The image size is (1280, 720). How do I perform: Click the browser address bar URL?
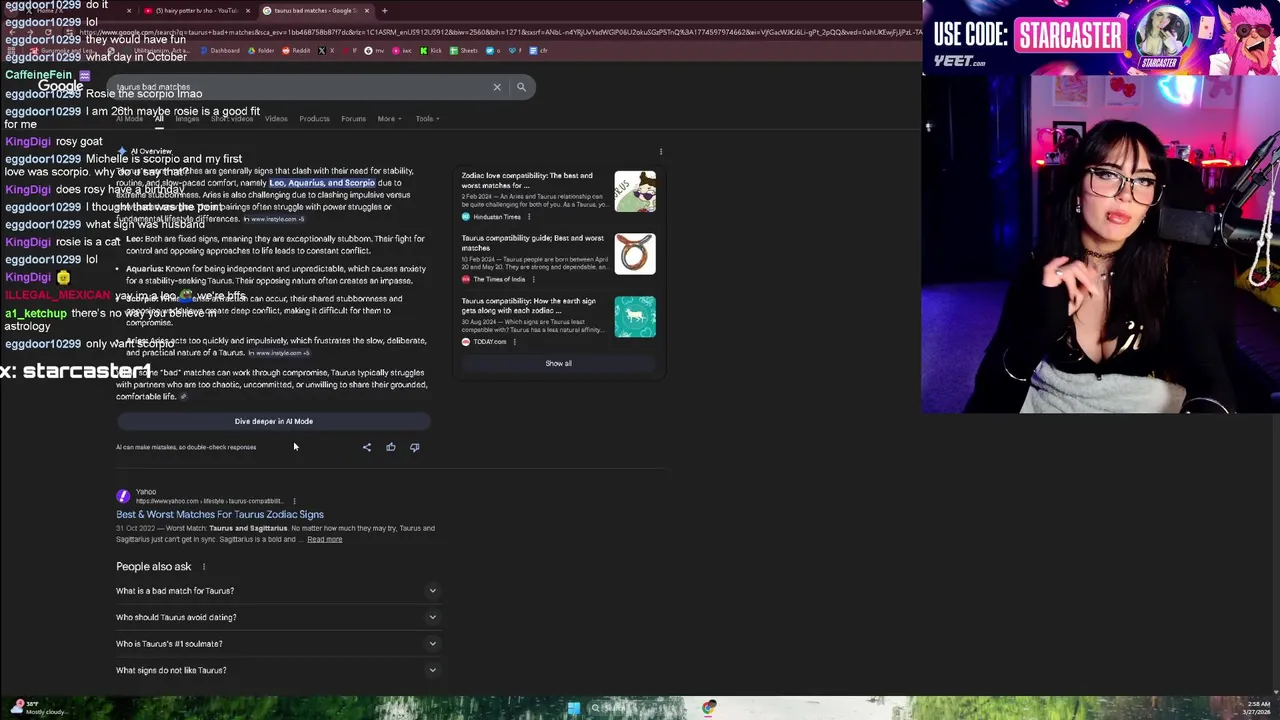coord(500,32)
